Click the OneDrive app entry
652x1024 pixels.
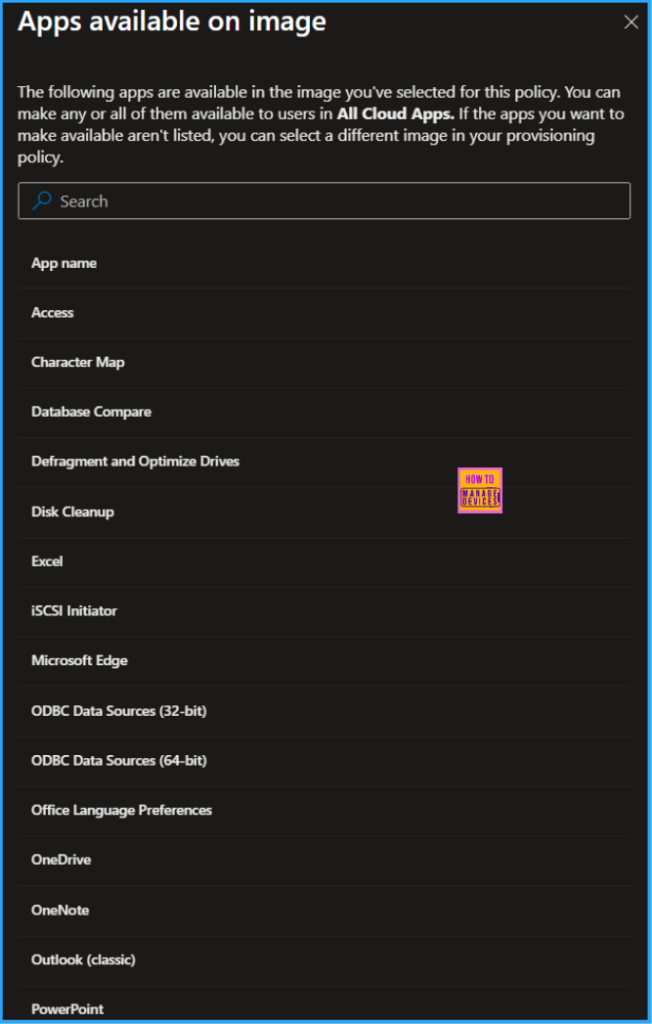click(60, 860)
